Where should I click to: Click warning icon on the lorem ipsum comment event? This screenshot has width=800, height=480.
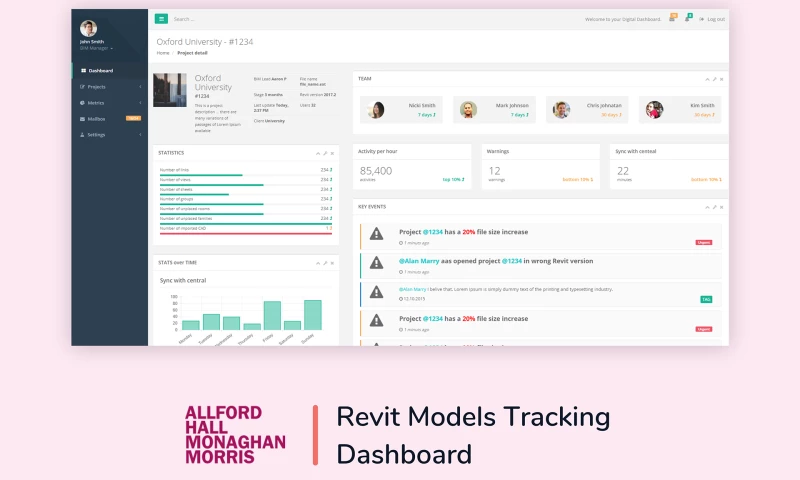click(377, 292)
